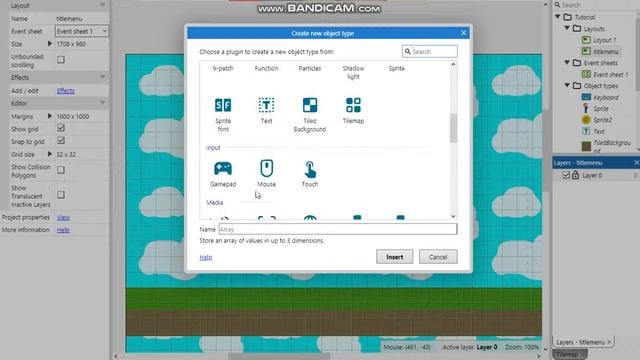Choose the Tiled Background plugin icon

(310, 105)
